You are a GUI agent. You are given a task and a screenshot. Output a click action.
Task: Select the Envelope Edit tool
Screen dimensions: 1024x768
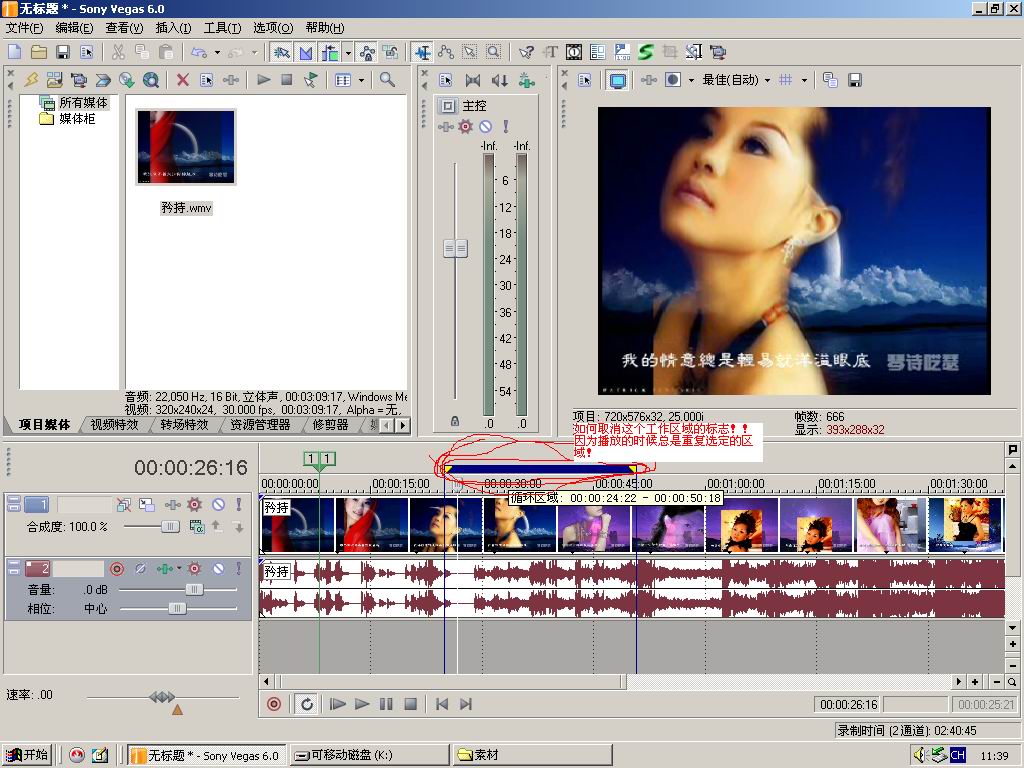(447, 52)
